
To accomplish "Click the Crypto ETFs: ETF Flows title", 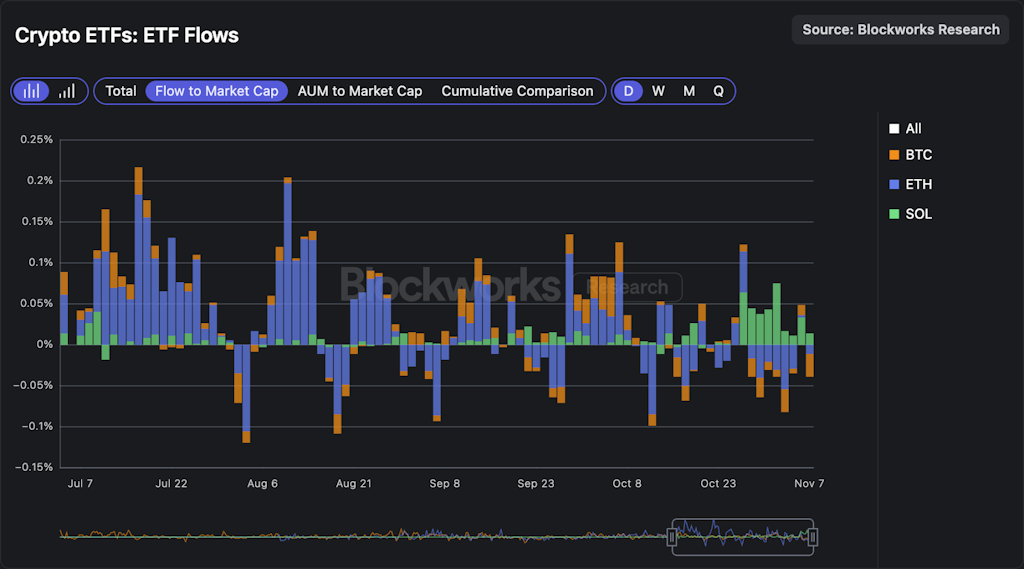I will (127, 36).
